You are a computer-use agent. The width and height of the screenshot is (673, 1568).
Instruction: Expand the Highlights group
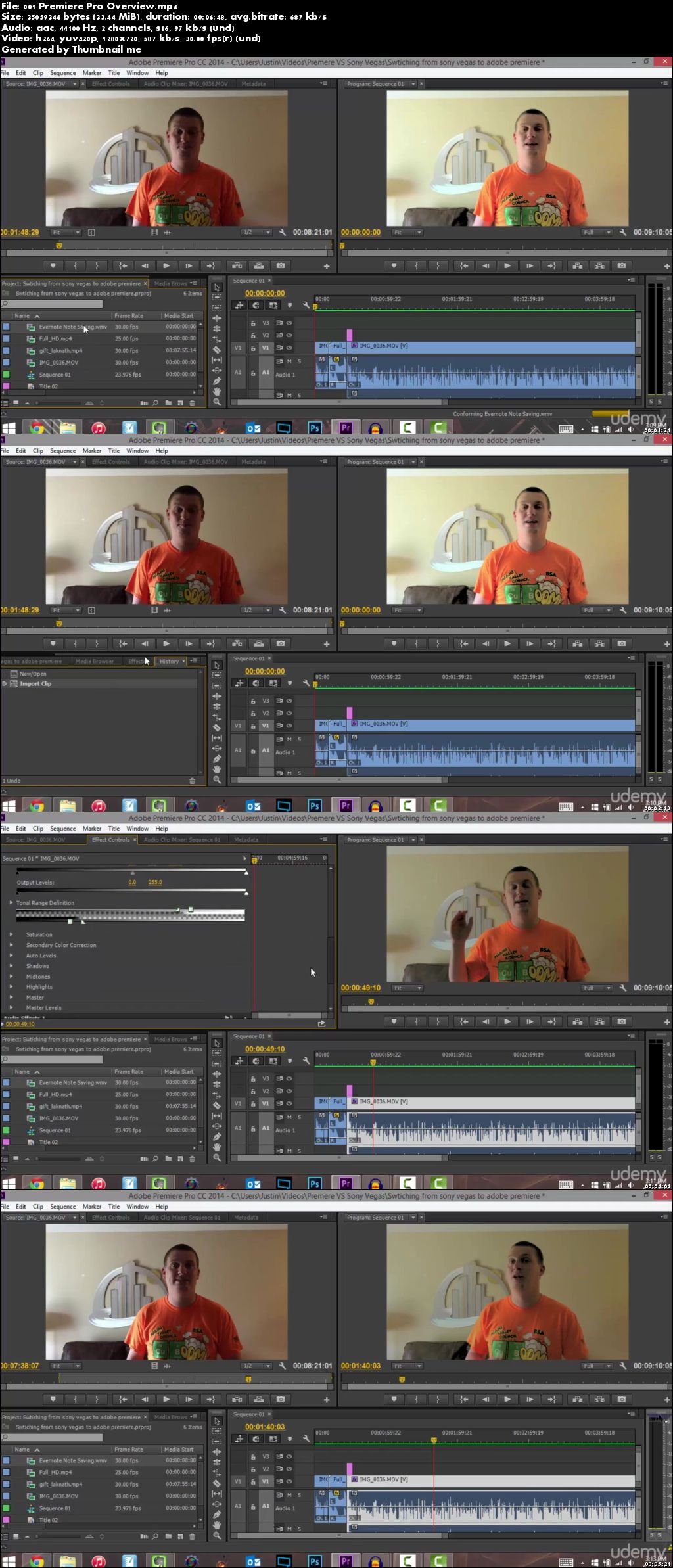tap(11, 986)
